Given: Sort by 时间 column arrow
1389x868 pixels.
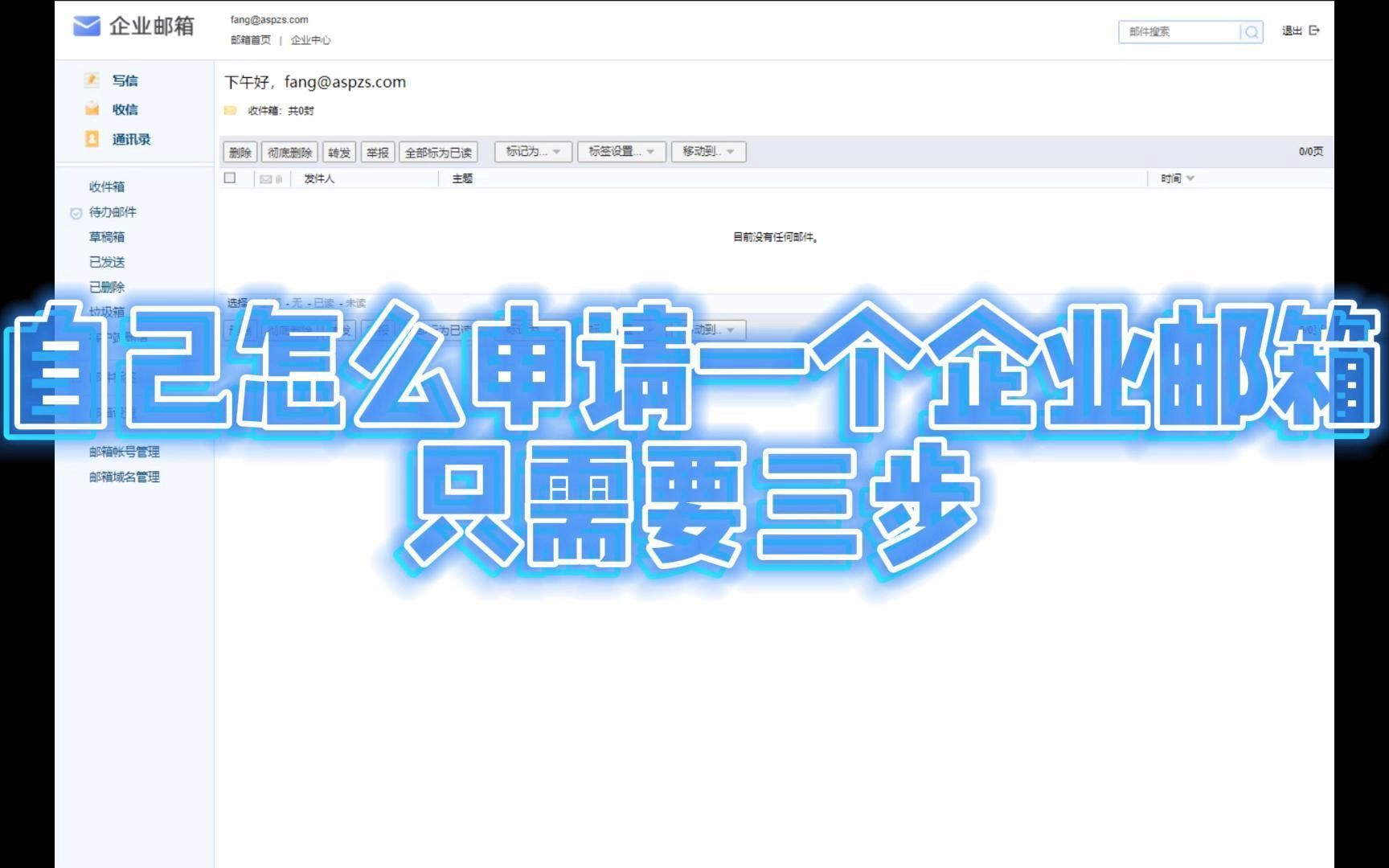Looking at the screenshot, I should [1190, 178].
